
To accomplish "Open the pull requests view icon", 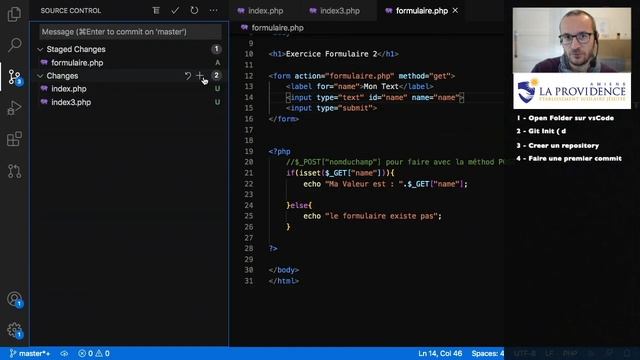I will tap(14, 171).
